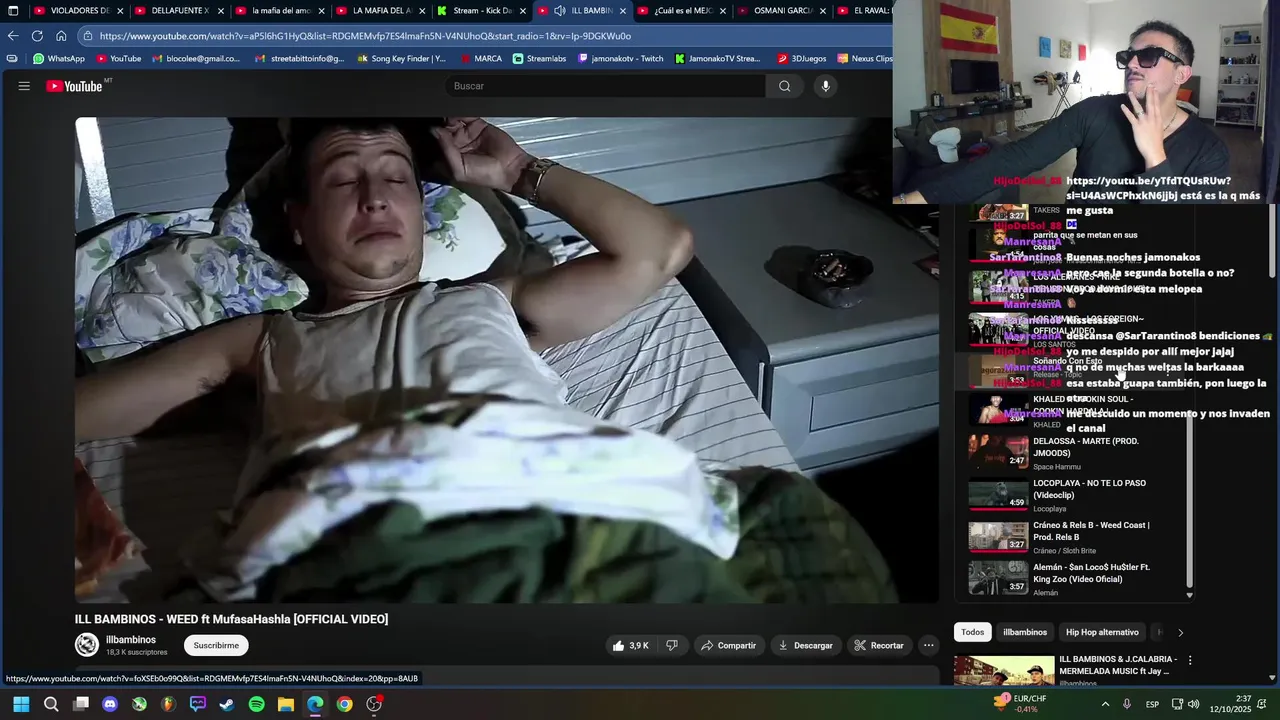Open MARCA bookmark
The image size is (1280, 720).
click(x=480, y=59)
